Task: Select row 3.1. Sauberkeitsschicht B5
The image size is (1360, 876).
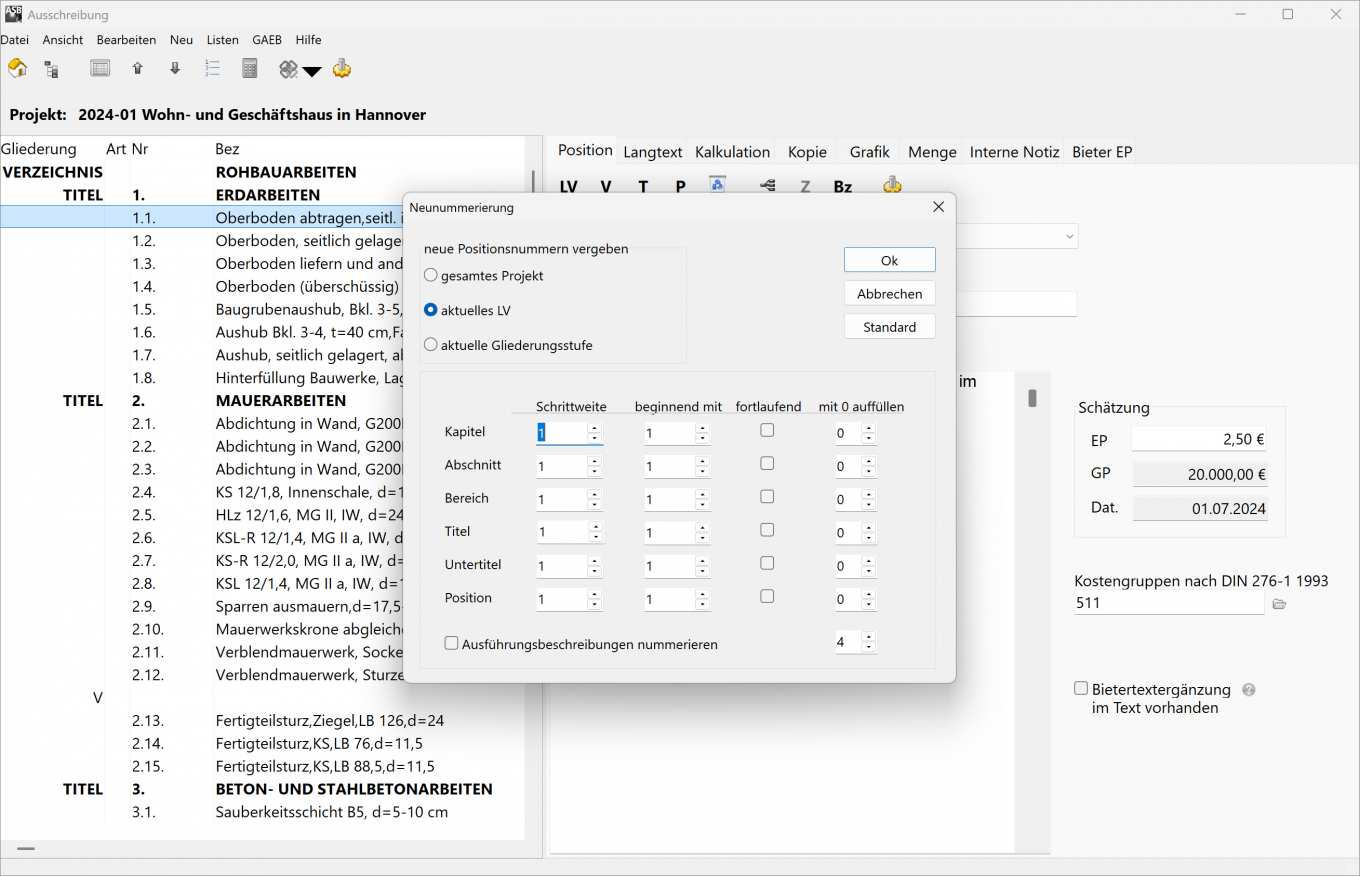Action: click(262, 812)
